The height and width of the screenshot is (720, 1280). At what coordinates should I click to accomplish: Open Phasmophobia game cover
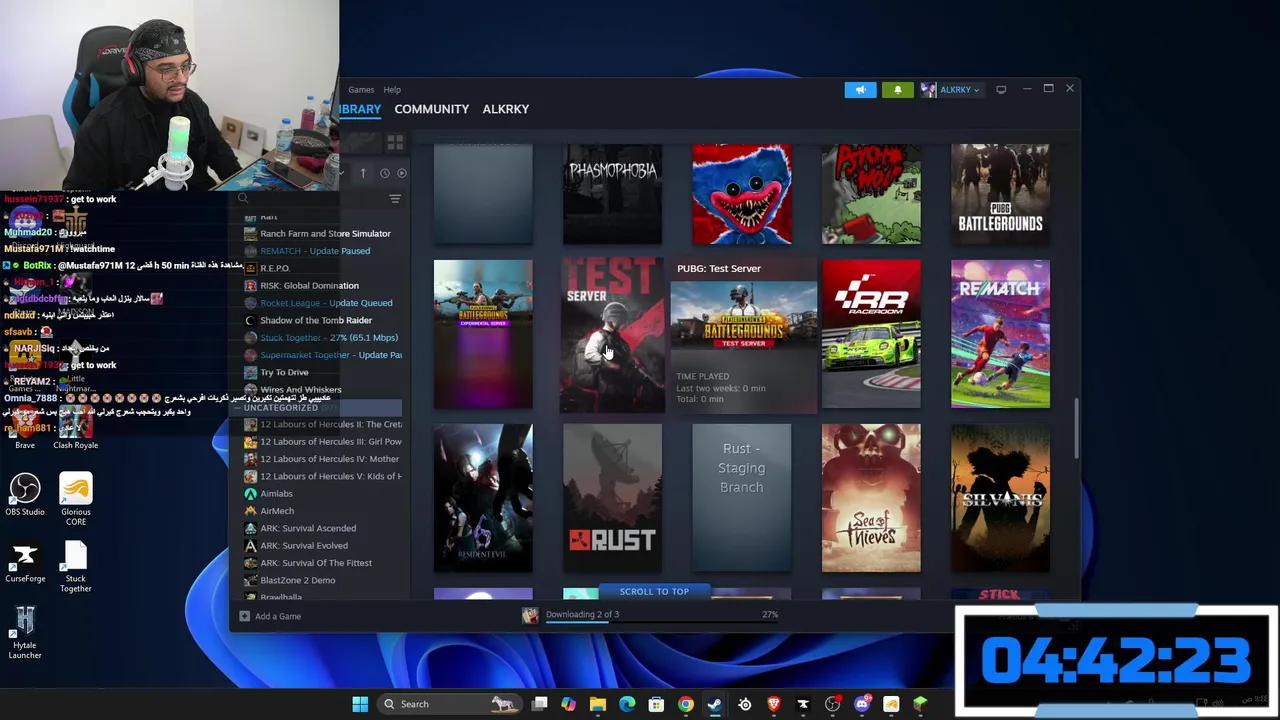(x=612, y=194)
